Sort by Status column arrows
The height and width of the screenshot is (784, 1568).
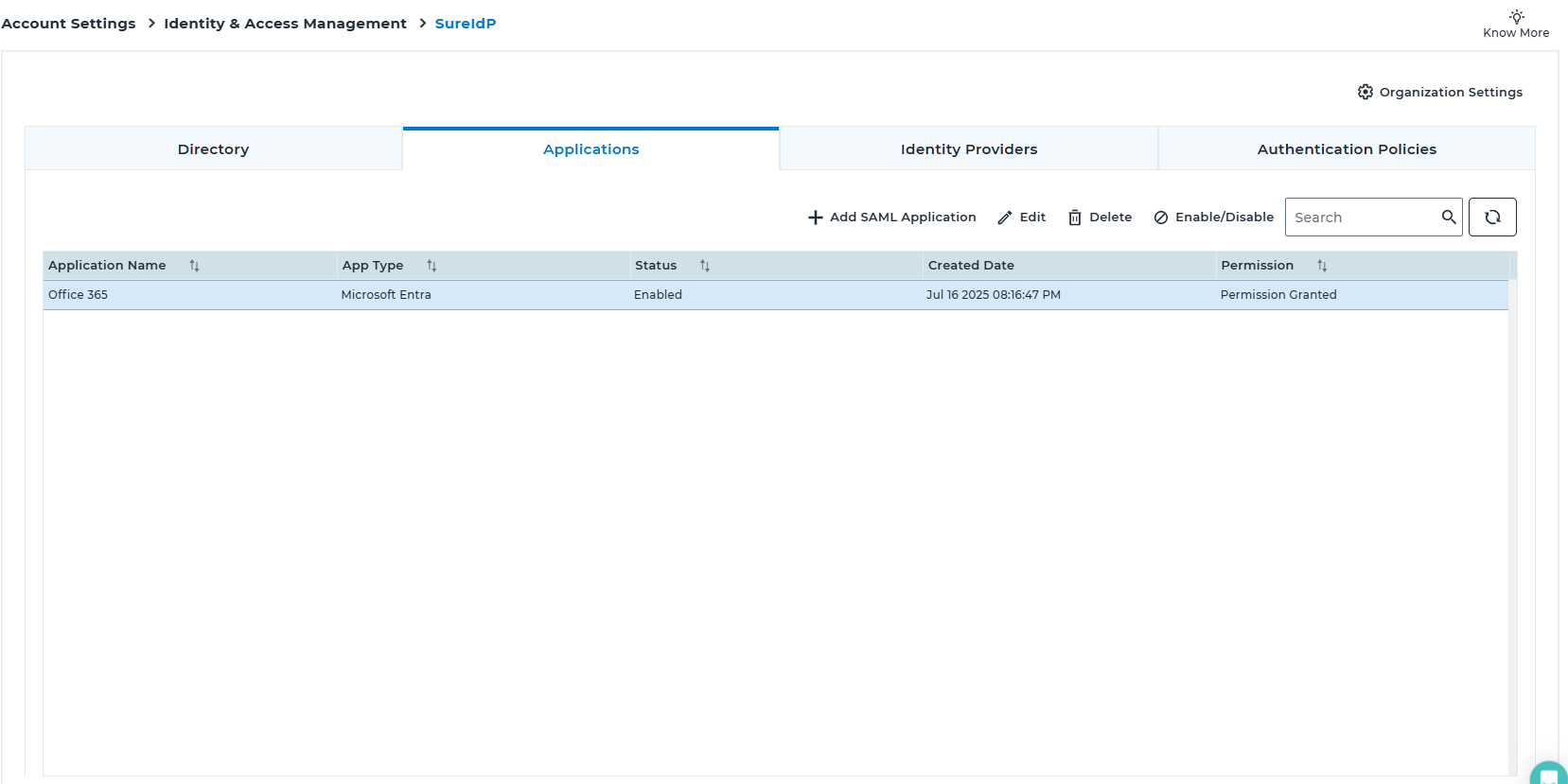705,266
